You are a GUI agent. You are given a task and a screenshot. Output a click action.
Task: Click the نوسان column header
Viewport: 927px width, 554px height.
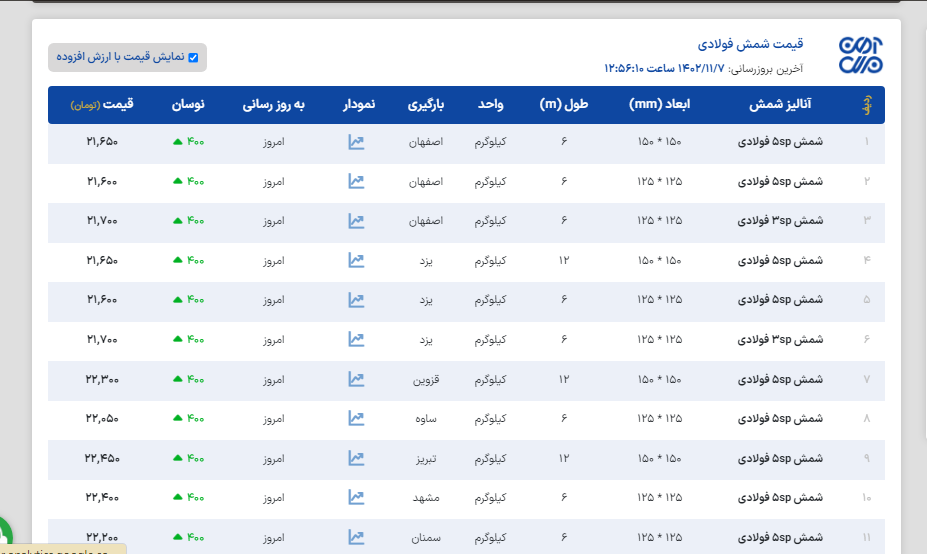tap(189, 105)
